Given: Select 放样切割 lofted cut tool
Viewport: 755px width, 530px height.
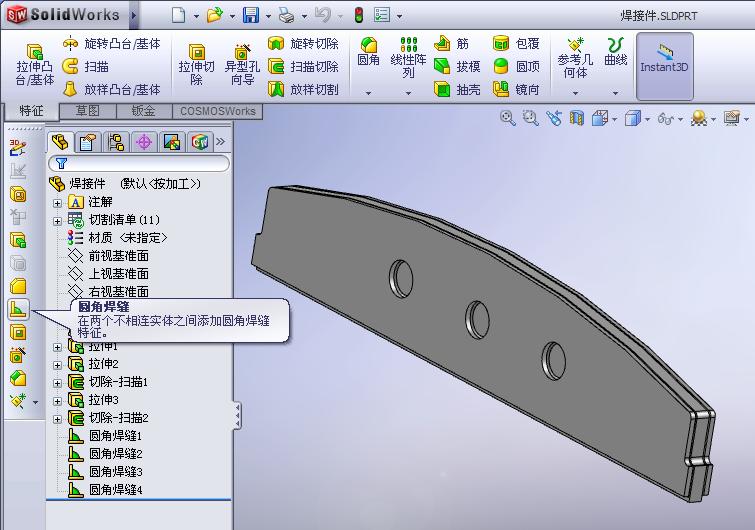Looking at the screenshot, I should pyautogui.click(x=303, y=89).
